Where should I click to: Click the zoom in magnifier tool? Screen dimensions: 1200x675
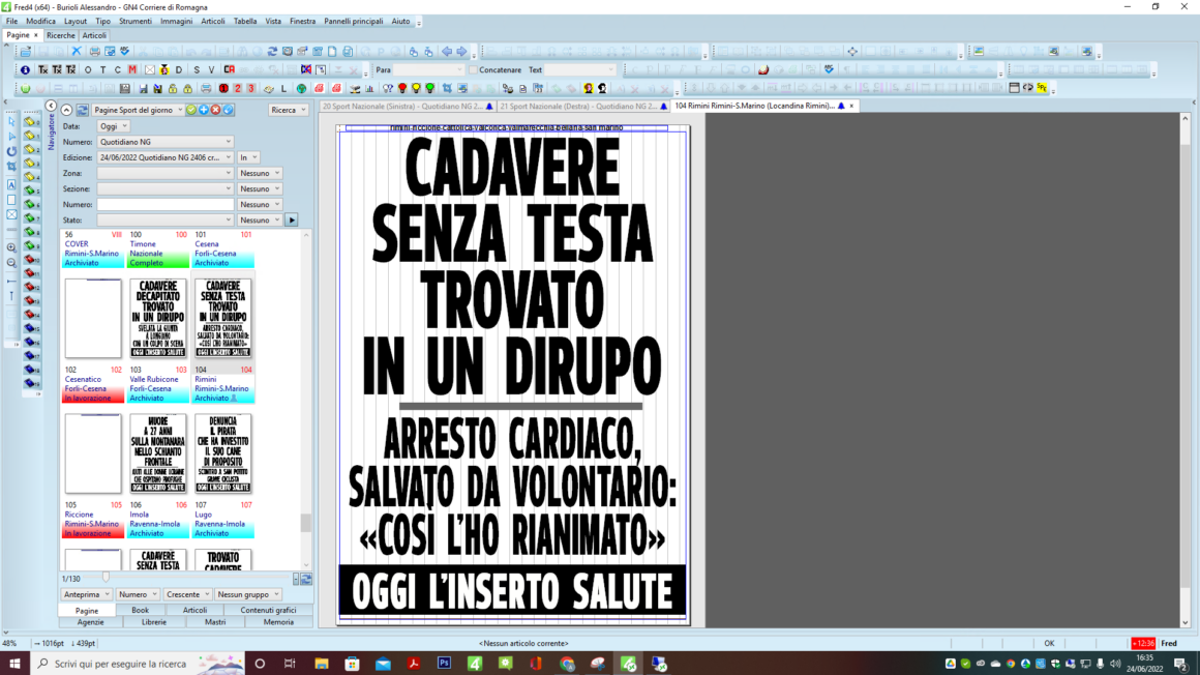coord(11,247)
